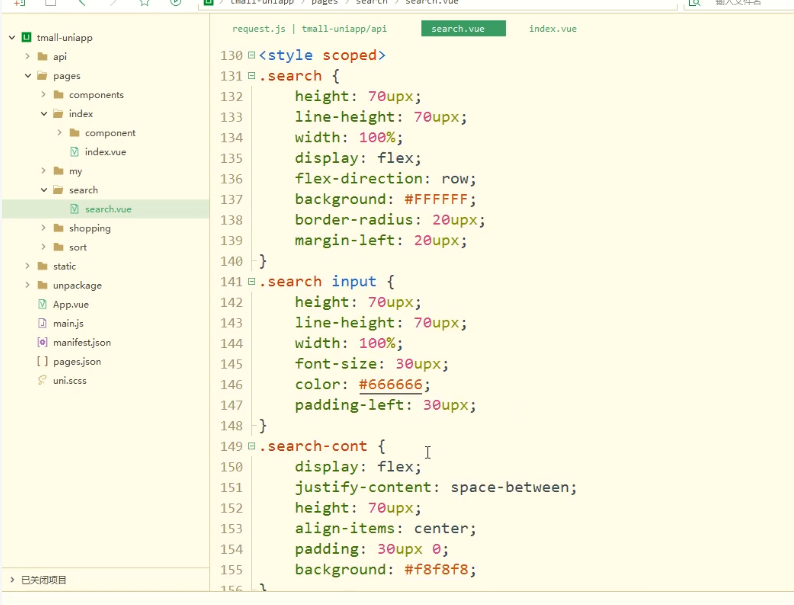Image resolution: width=794 pixels, height=605 pixels.
Task: Click the pages.json bracket icon
Action: click(x=43, y=361)
